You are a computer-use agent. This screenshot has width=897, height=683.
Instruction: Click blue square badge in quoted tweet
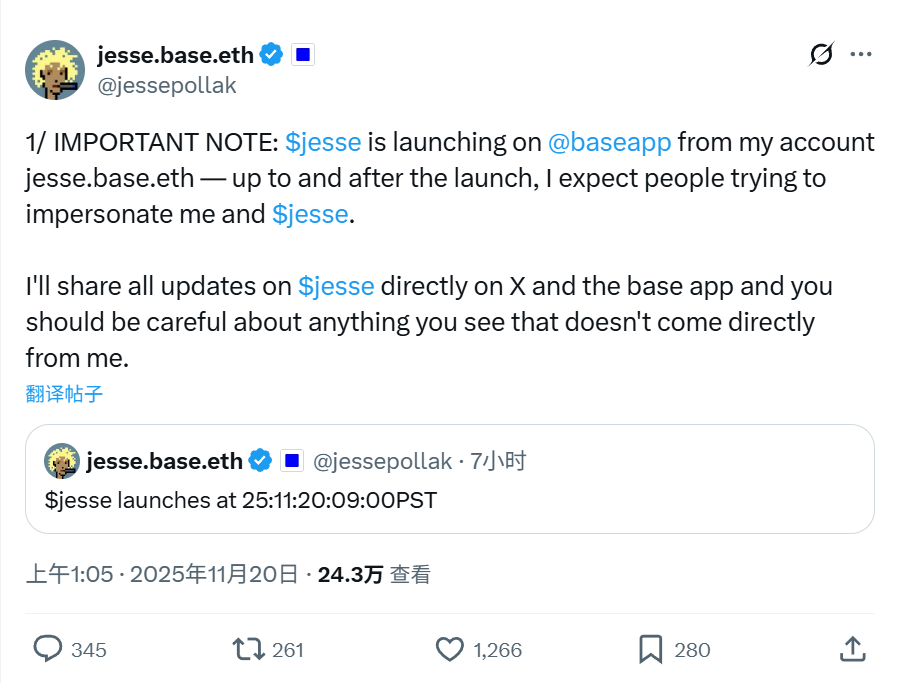[291, 461]
